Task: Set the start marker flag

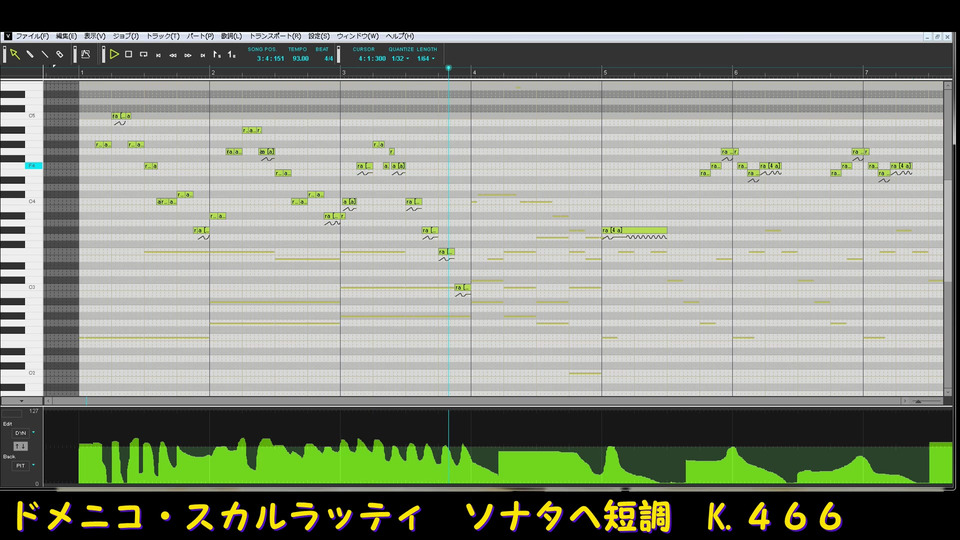Action: tap(217, 54)
